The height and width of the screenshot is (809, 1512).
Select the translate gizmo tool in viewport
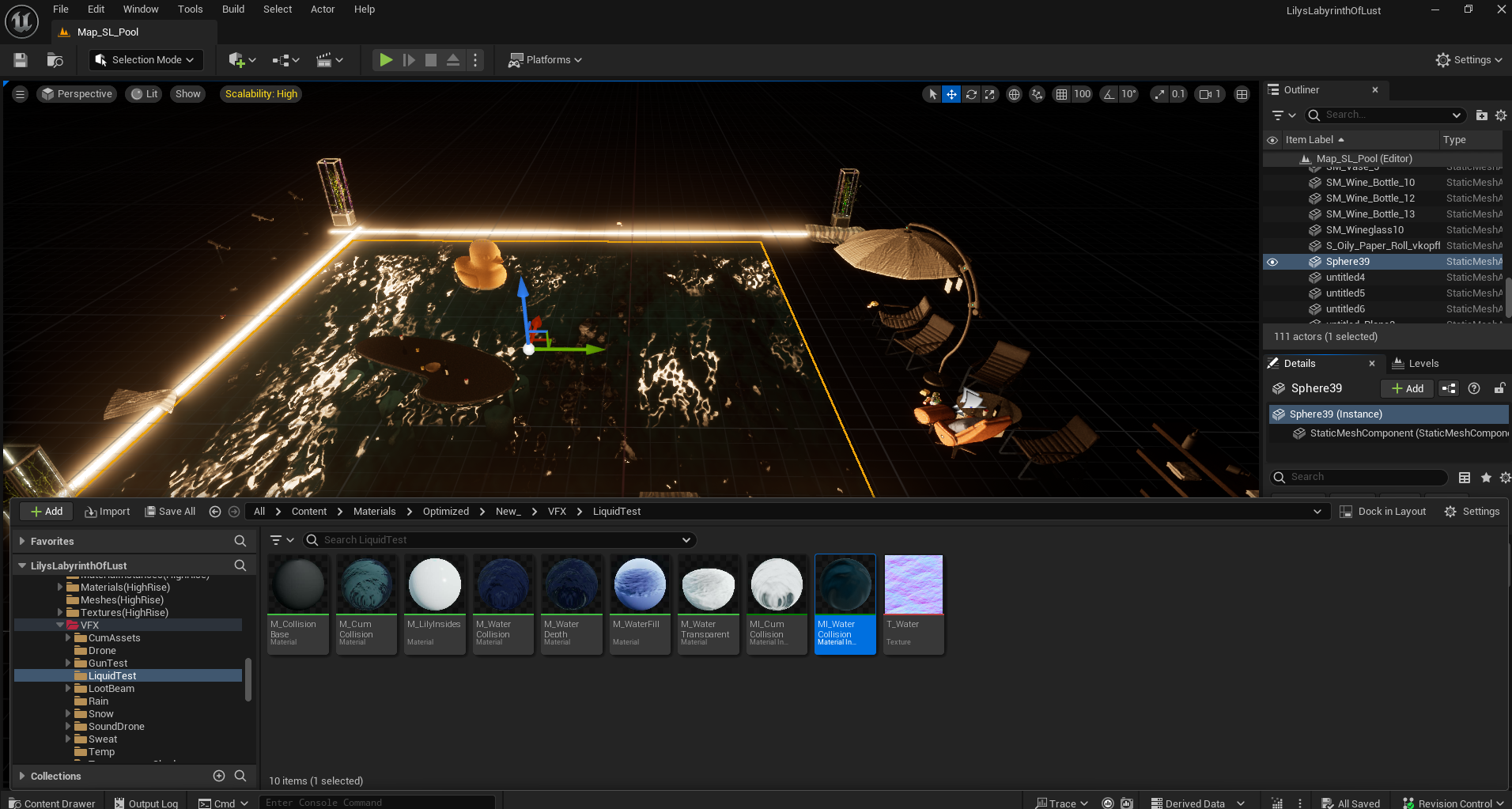(x=951, y=94)
